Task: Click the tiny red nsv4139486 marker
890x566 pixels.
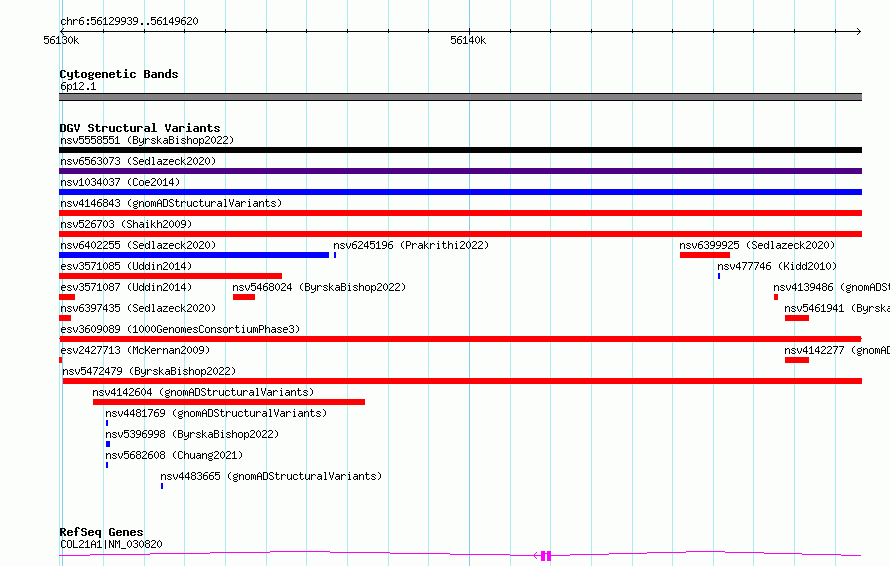Action: [776, 297]
